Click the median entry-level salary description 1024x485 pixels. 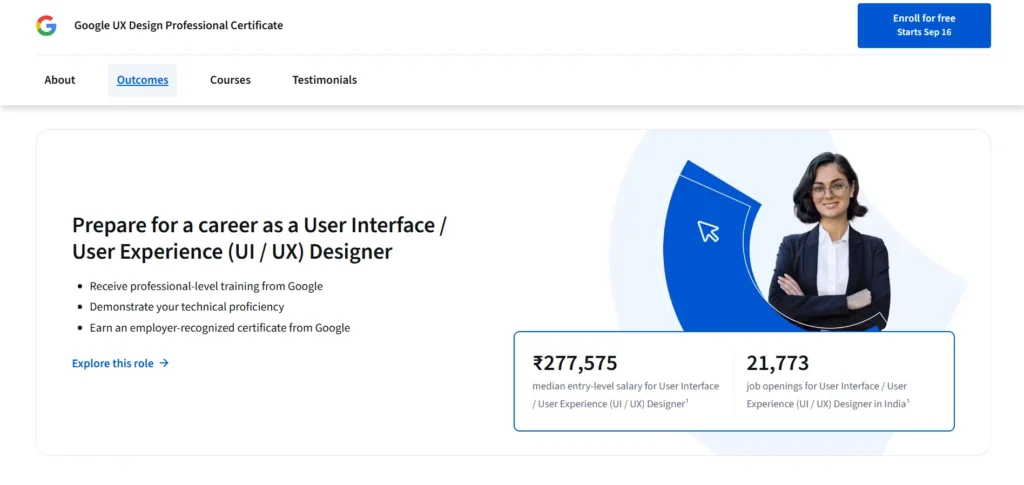tap(625, 395)
